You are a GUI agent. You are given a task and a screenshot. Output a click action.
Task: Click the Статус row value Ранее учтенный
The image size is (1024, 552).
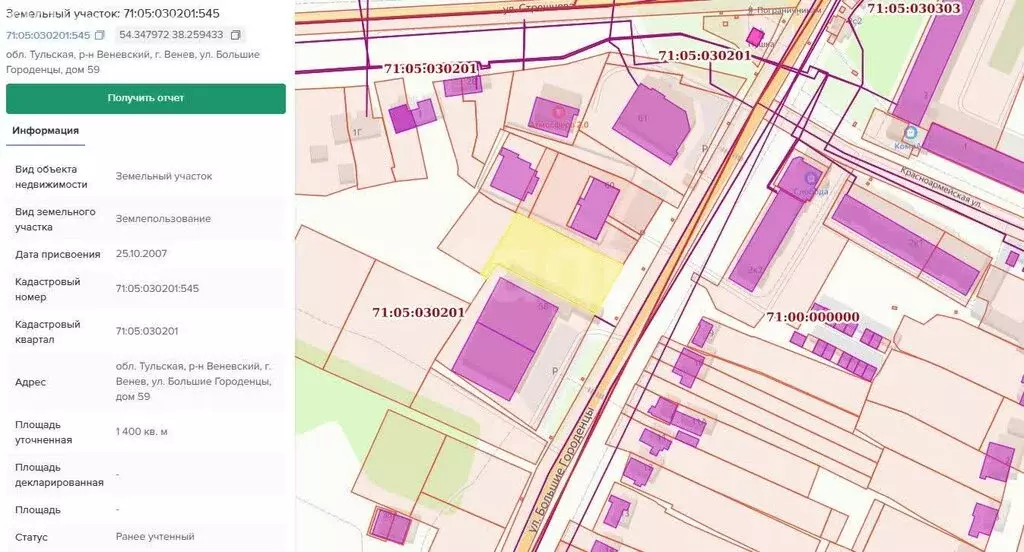[155, 537]
